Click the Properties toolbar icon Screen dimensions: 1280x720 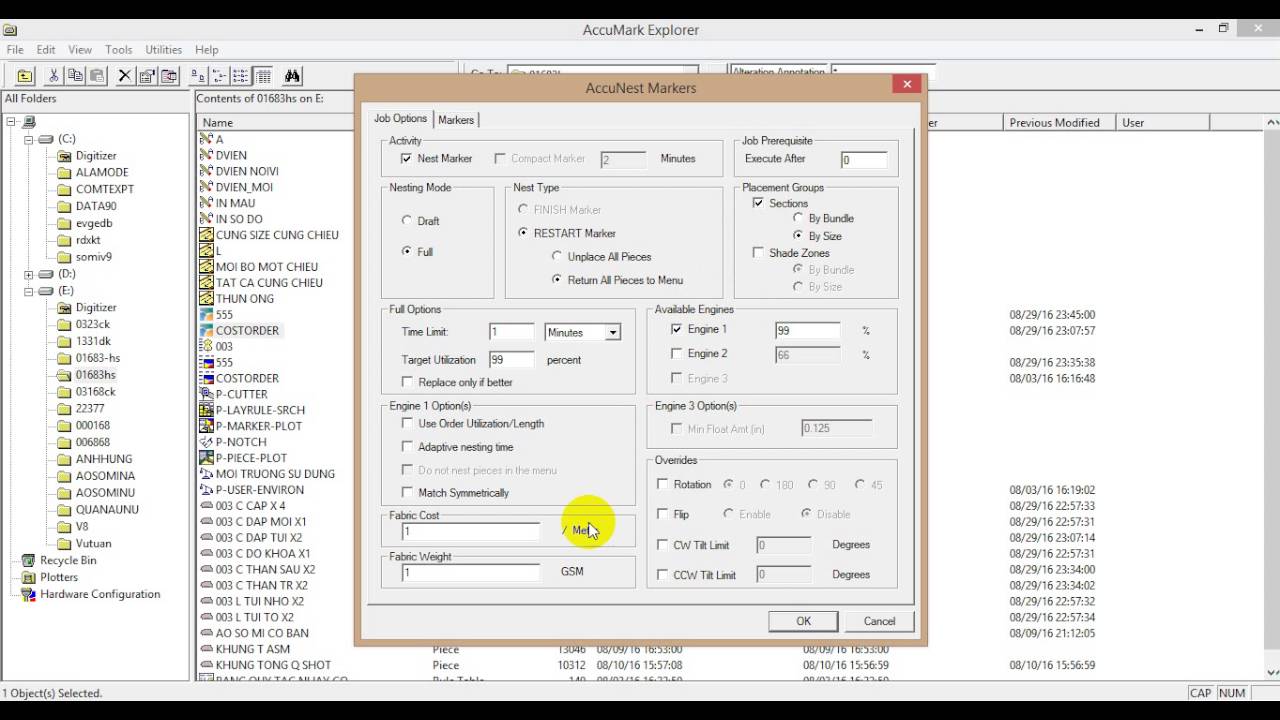147,76
